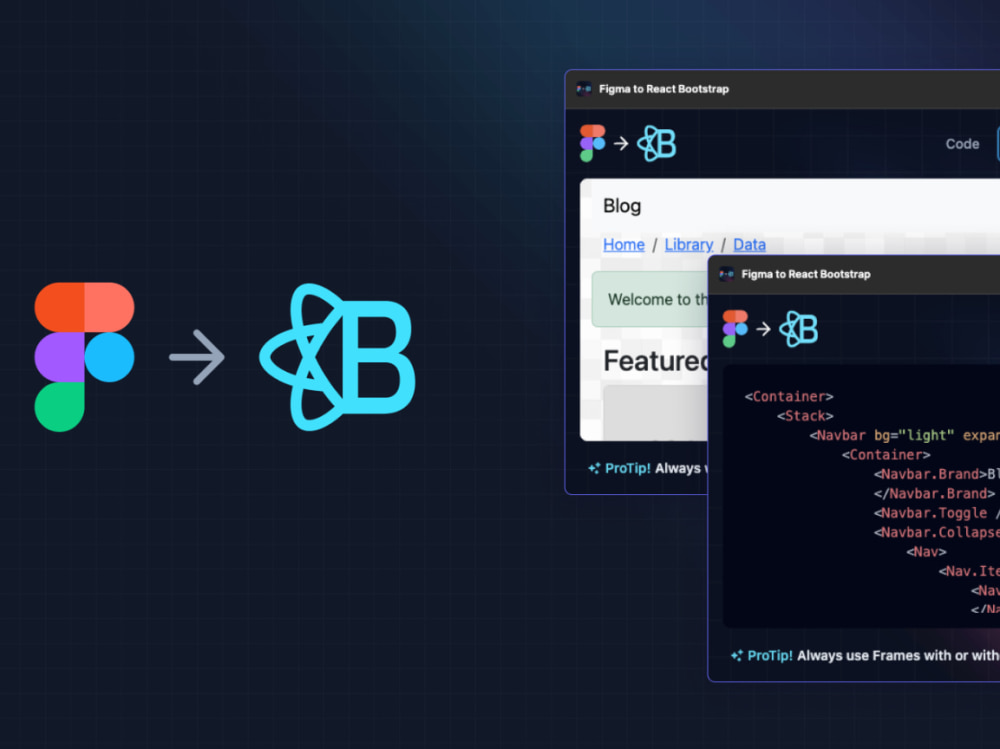Click the large React Bootstrap logo
Viewport: 1000px width, 749px height.
(337, 357)
